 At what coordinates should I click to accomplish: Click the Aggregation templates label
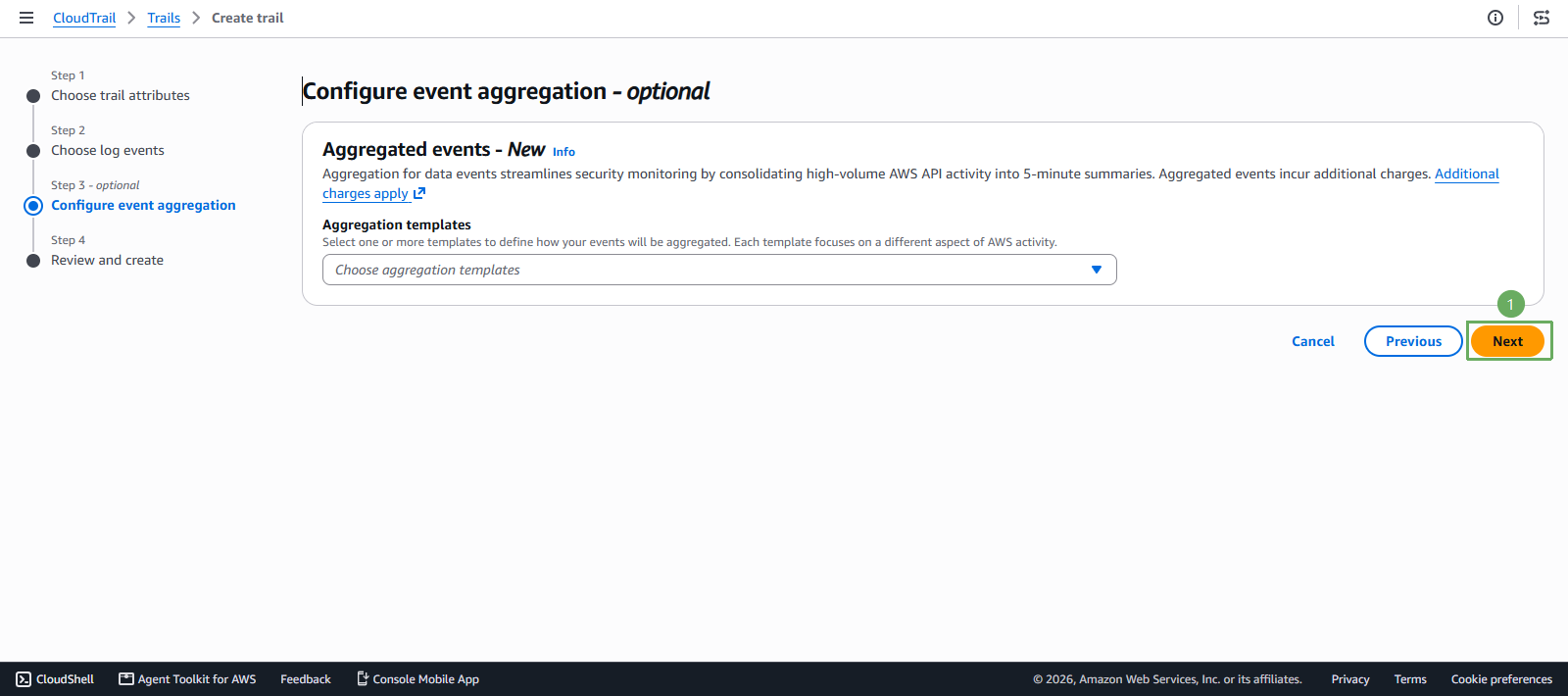[x=397, y=224]
